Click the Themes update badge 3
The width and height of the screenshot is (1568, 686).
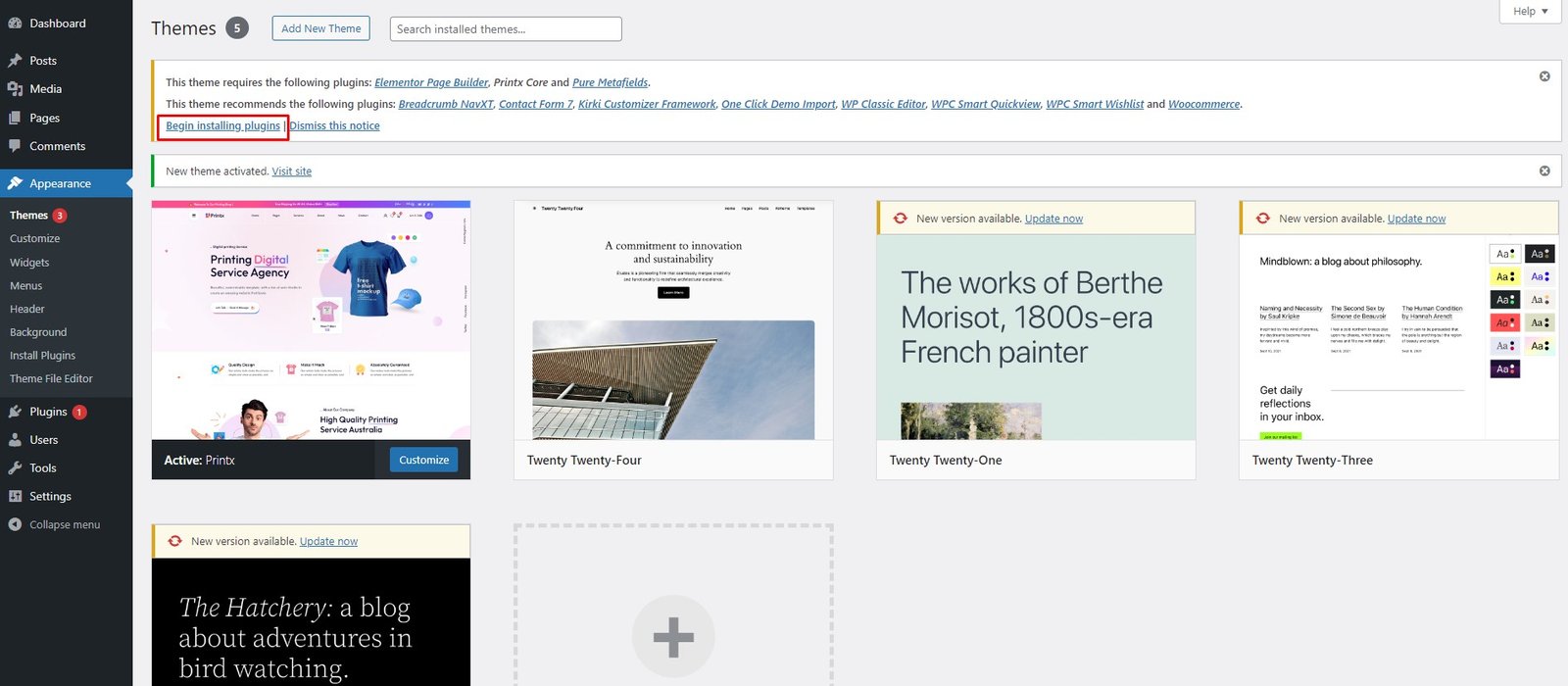point(60,216)
